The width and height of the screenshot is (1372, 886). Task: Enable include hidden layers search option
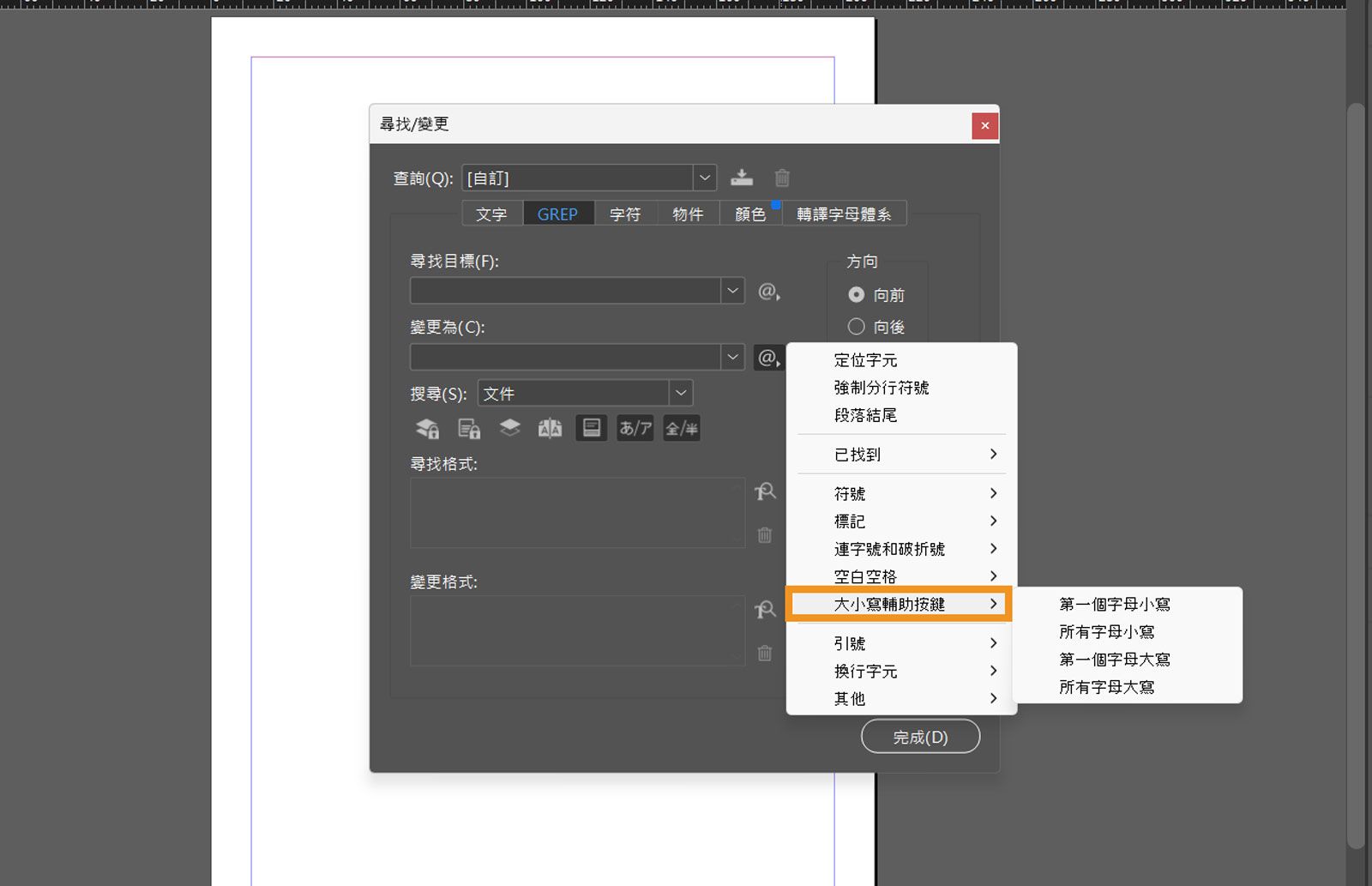(510, 428)
